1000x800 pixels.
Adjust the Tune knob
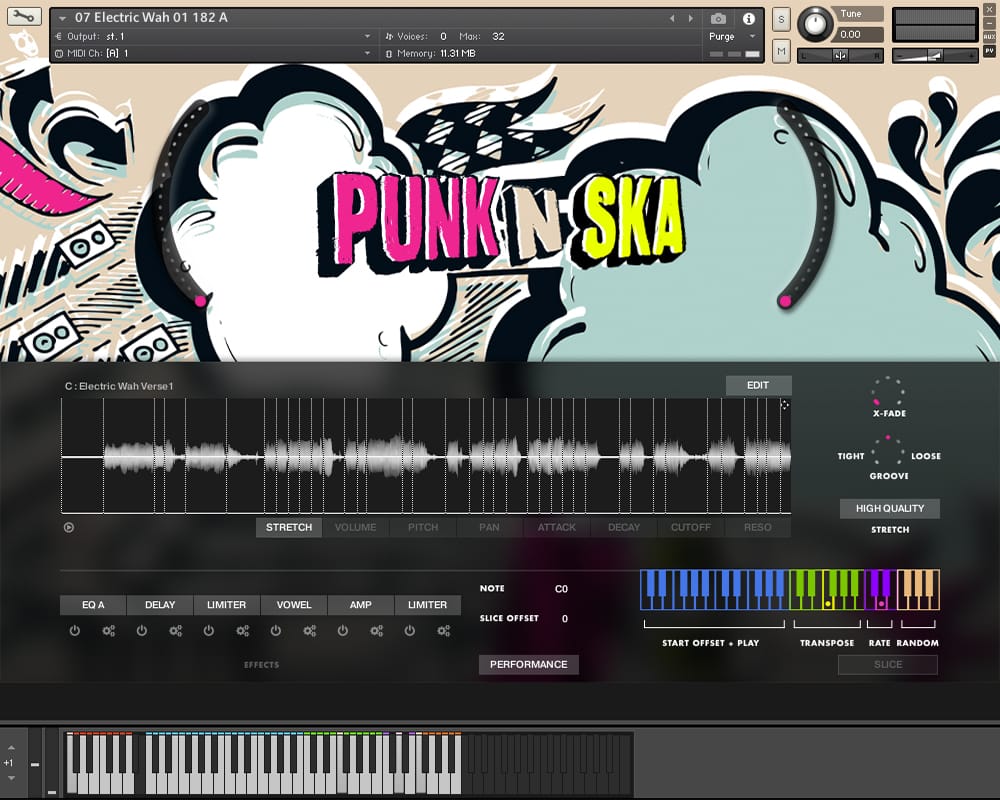click(816, 23)
